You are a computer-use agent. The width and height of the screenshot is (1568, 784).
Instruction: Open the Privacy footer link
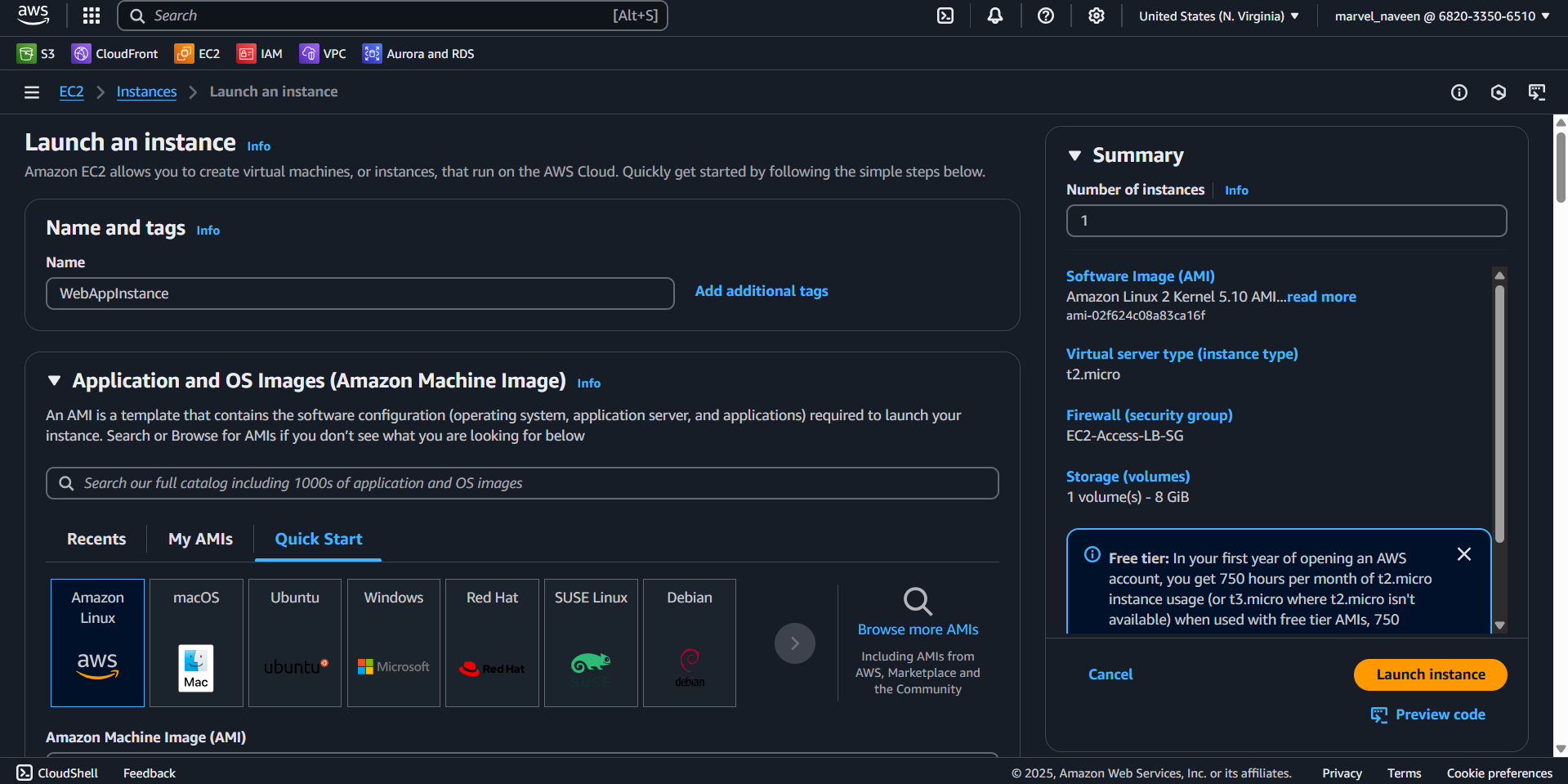click(x=1342, y=773)
